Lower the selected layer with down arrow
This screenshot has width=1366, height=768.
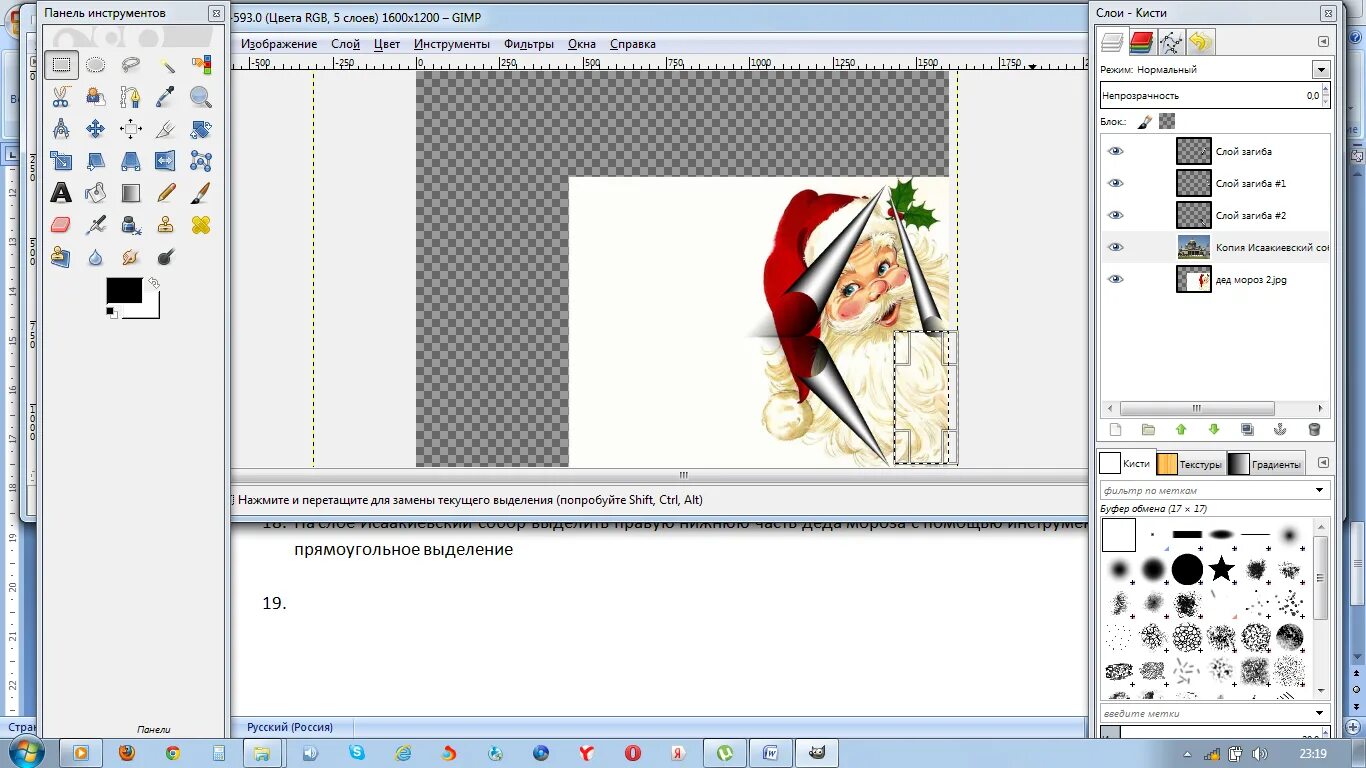[x=1214, y=430]
